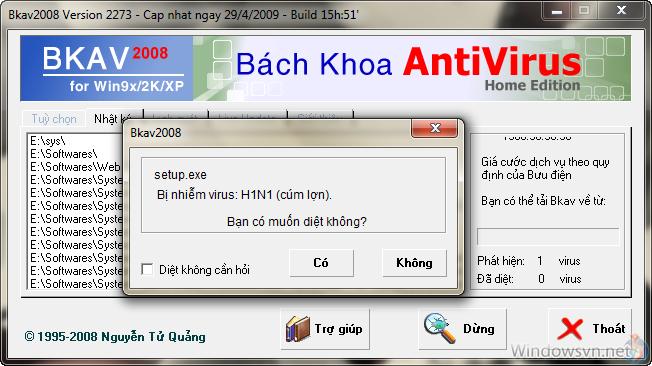652x366 pixels.
Task: Switch to the Tuỳ chọn tab
Action: pyautogui.click(x=54, y=119)
